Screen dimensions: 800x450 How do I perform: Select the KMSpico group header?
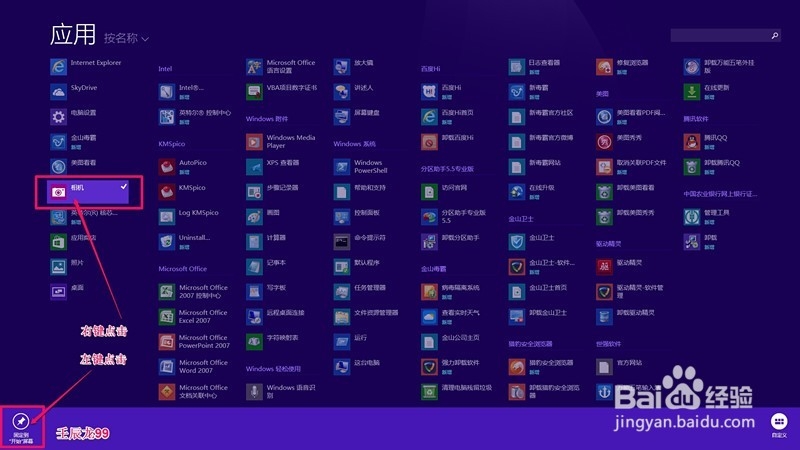coord(171,144)
